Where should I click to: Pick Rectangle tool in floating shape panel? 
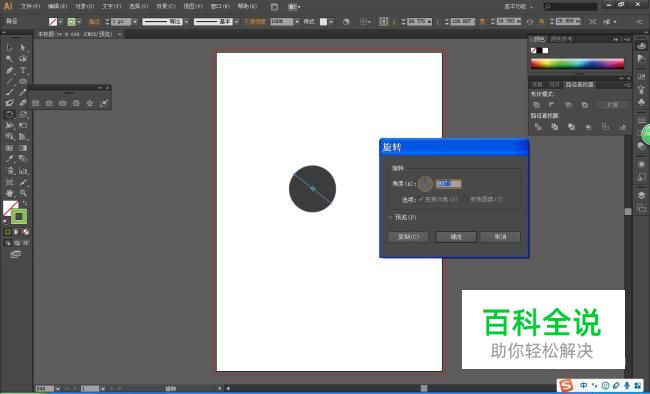point(36,103)
